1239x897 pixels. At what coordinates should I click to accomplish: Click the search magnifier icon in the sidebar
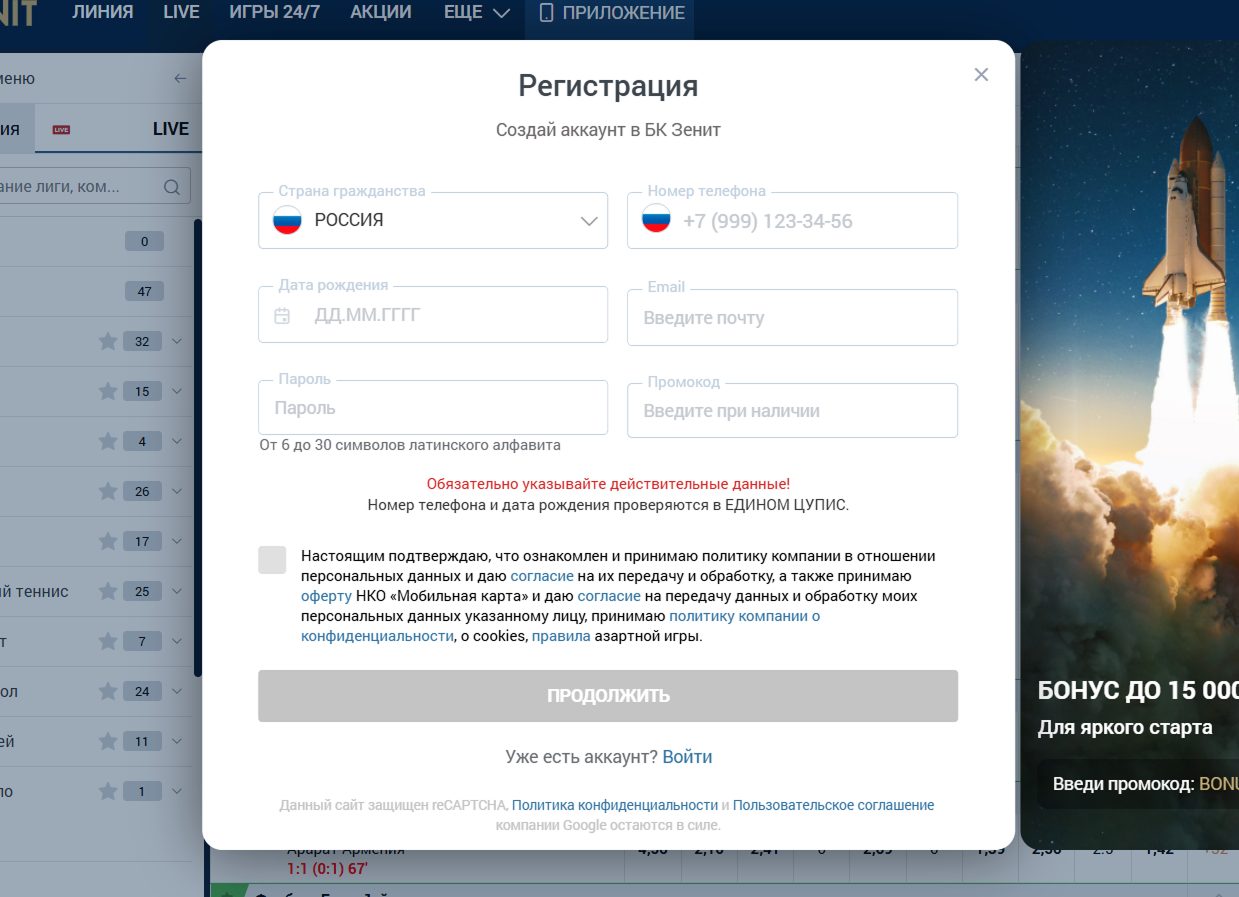click(x=171, y=187)
